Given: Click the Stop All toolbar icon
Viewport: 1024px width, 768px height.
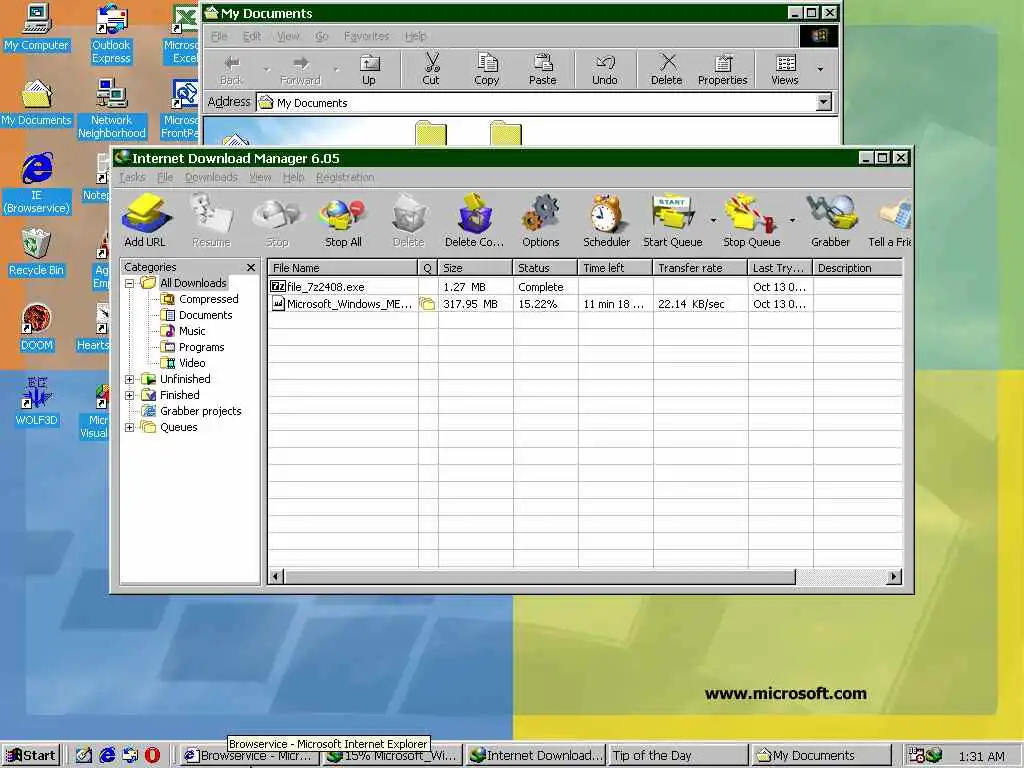Looking at the screenshot, I should [343, 220].
